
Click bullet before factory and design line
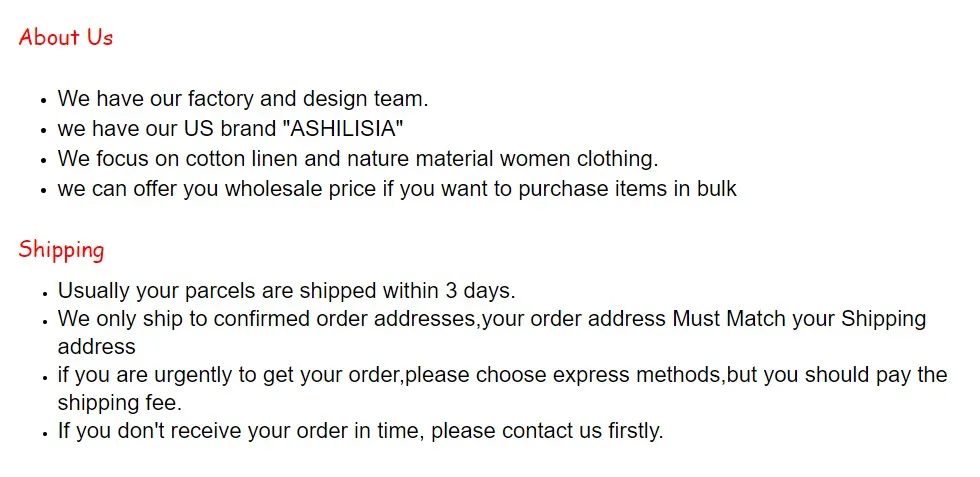tap(44, 102)
